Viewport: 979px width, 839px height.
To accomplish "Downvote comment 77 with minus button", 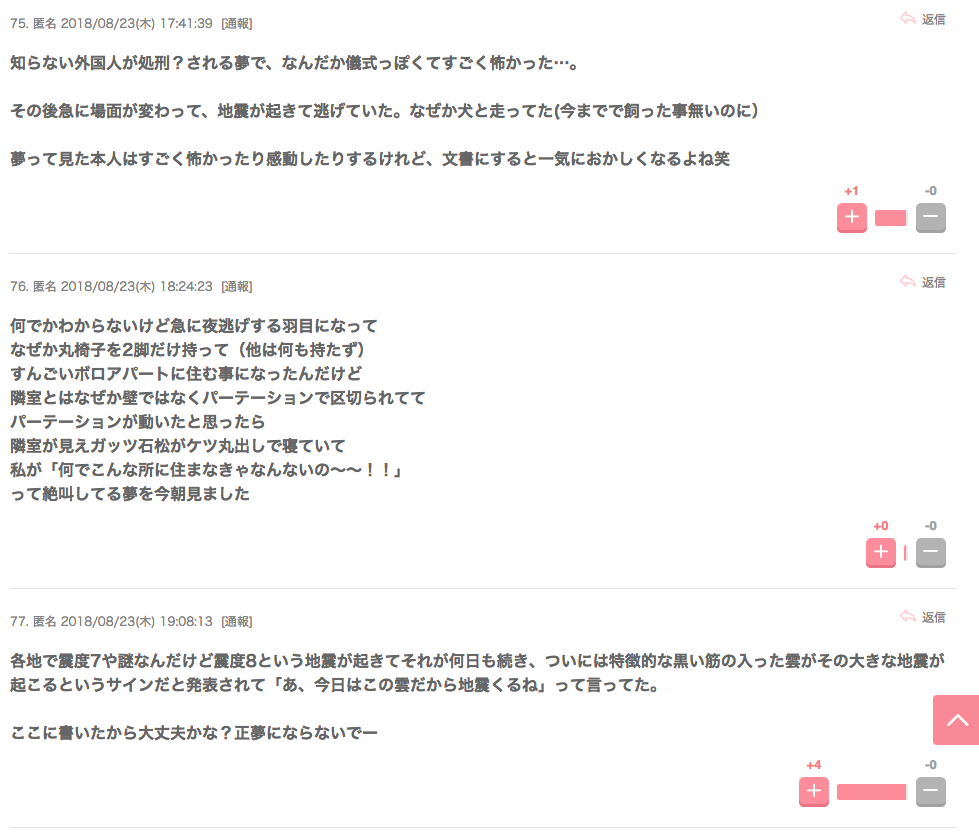I will point(930,792).
